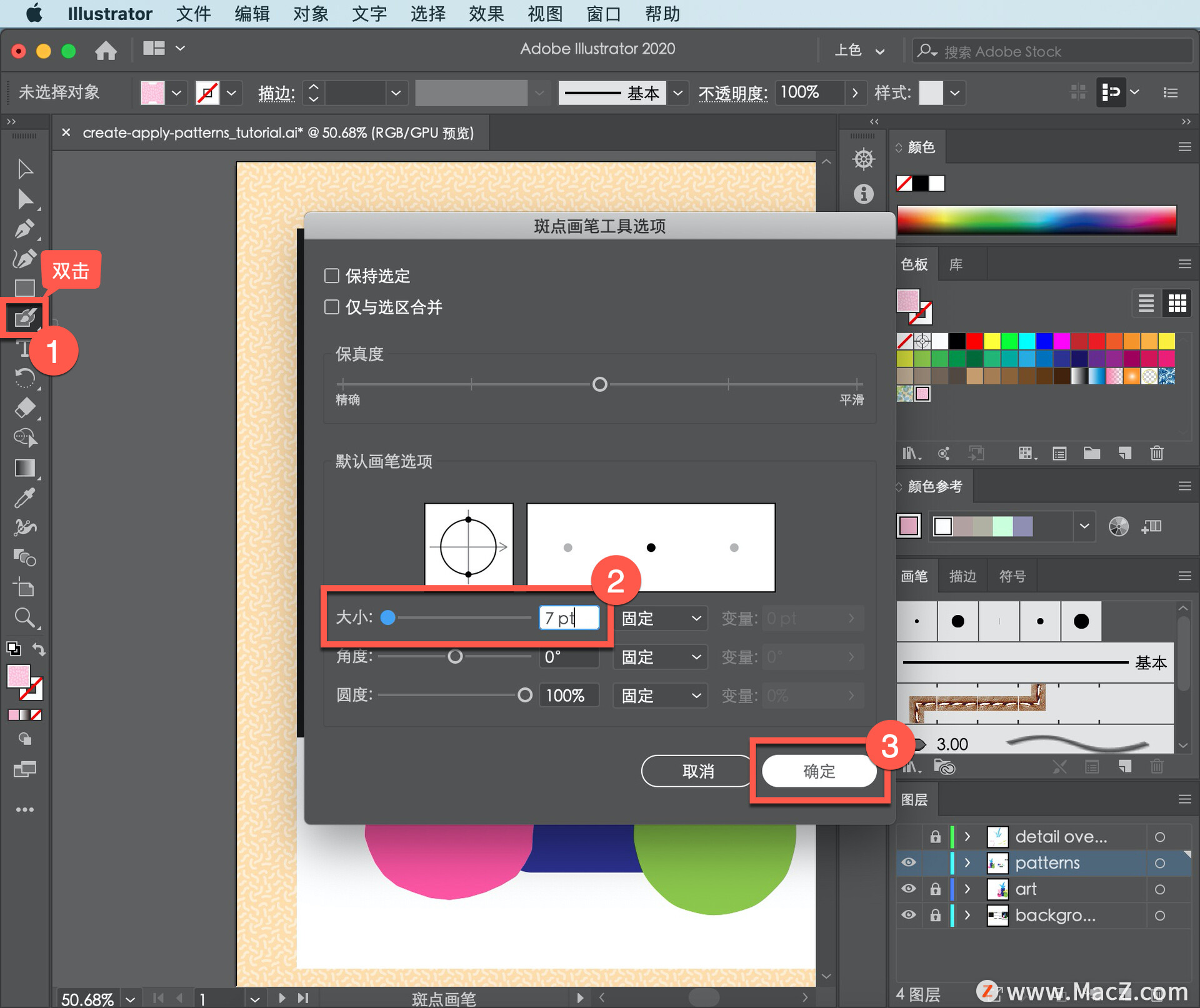Image resolution: width=1200 pixels, height=1008 pixels.
Task: Click trash icon in swatches panel
Action: click(x=1156, y=453)
